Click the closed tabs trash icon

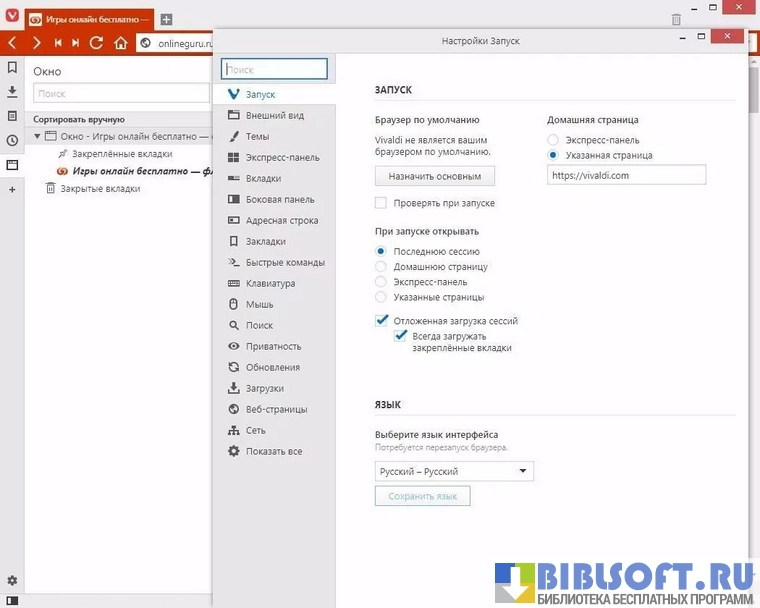click(x=676, y=19)
